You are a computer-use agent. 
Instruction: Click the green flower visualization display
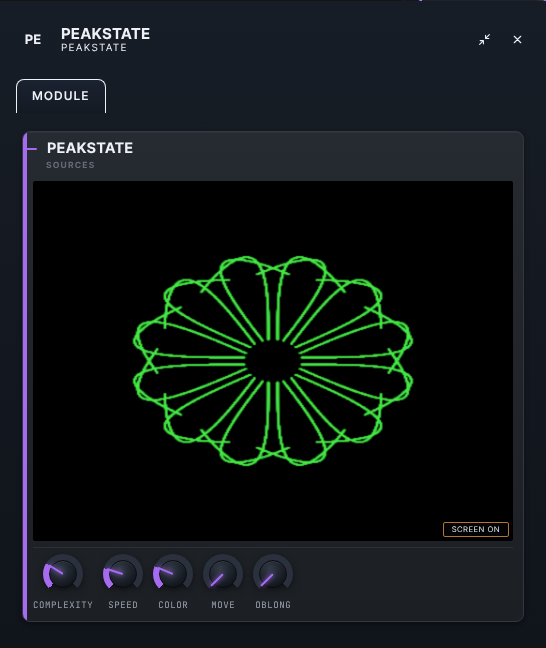click(273, 361)
